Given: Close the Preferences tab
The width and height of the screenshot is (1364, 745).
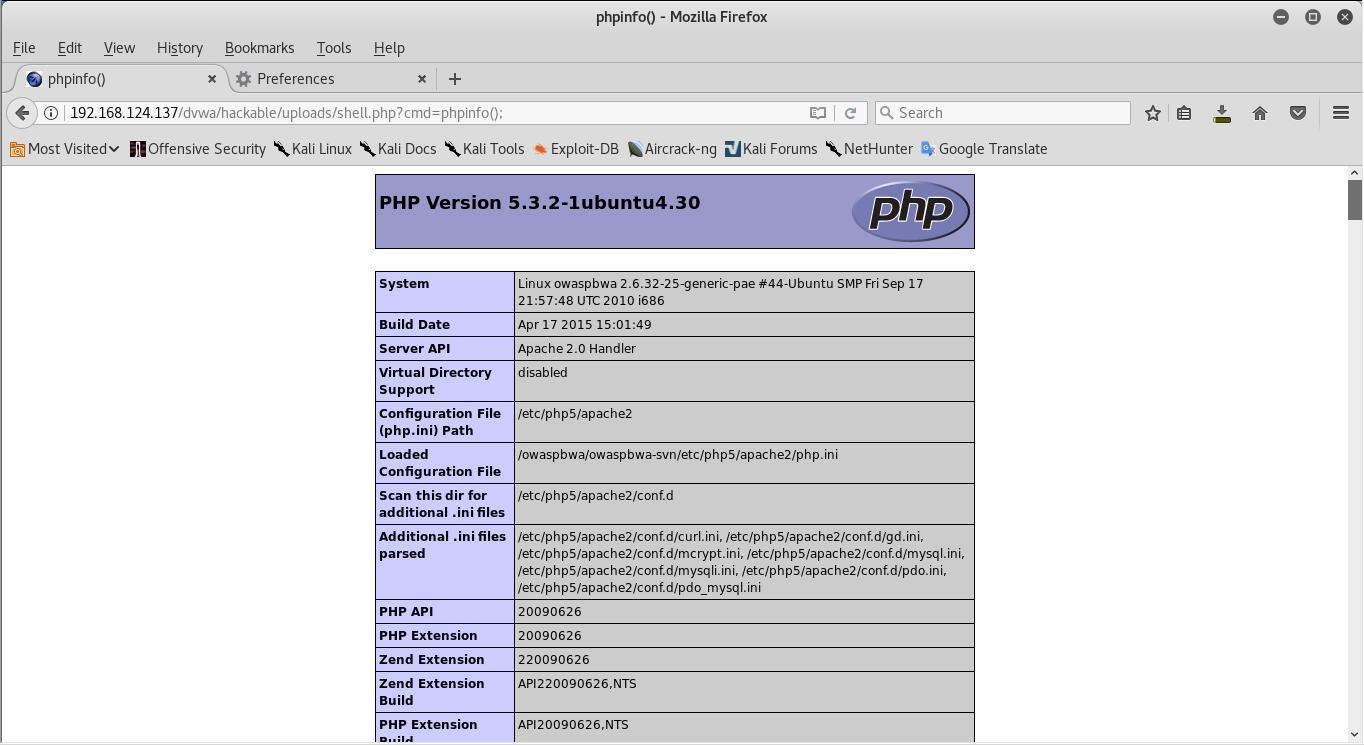Looking at the screenshot, I should click(422, 79).
